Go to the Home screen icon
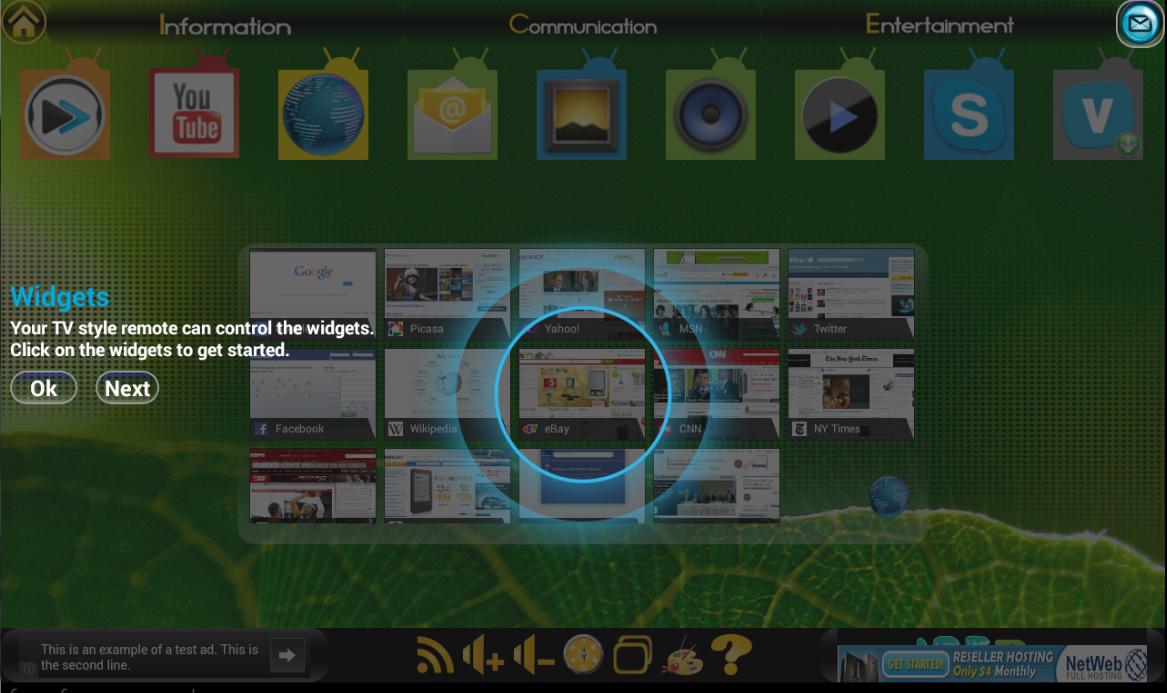The image size is (1167, 693). click(x=23, y=22)
